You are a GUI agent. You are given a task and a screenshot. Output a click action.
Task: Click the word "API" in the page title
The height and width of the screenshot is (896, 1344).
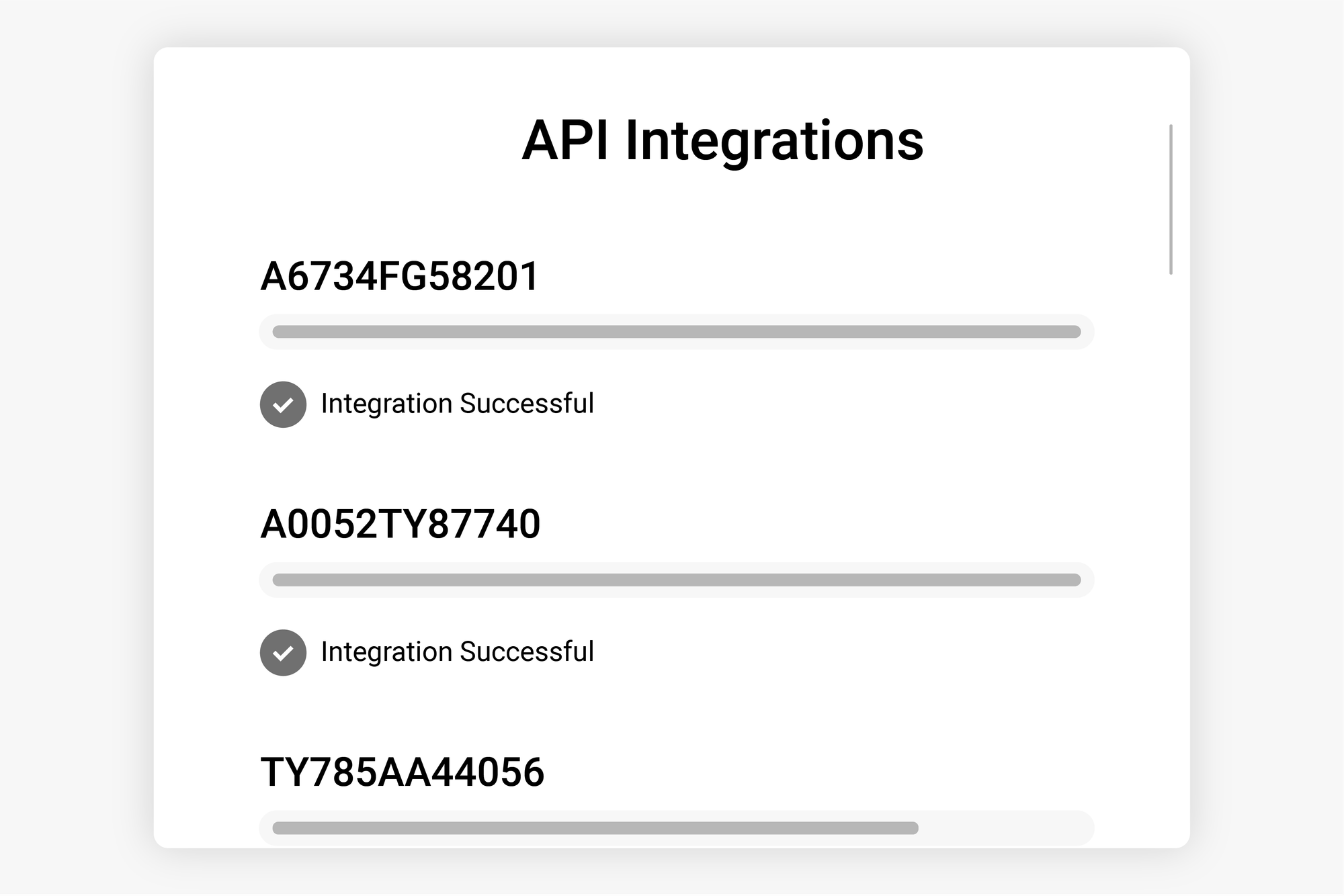(565, 141)
